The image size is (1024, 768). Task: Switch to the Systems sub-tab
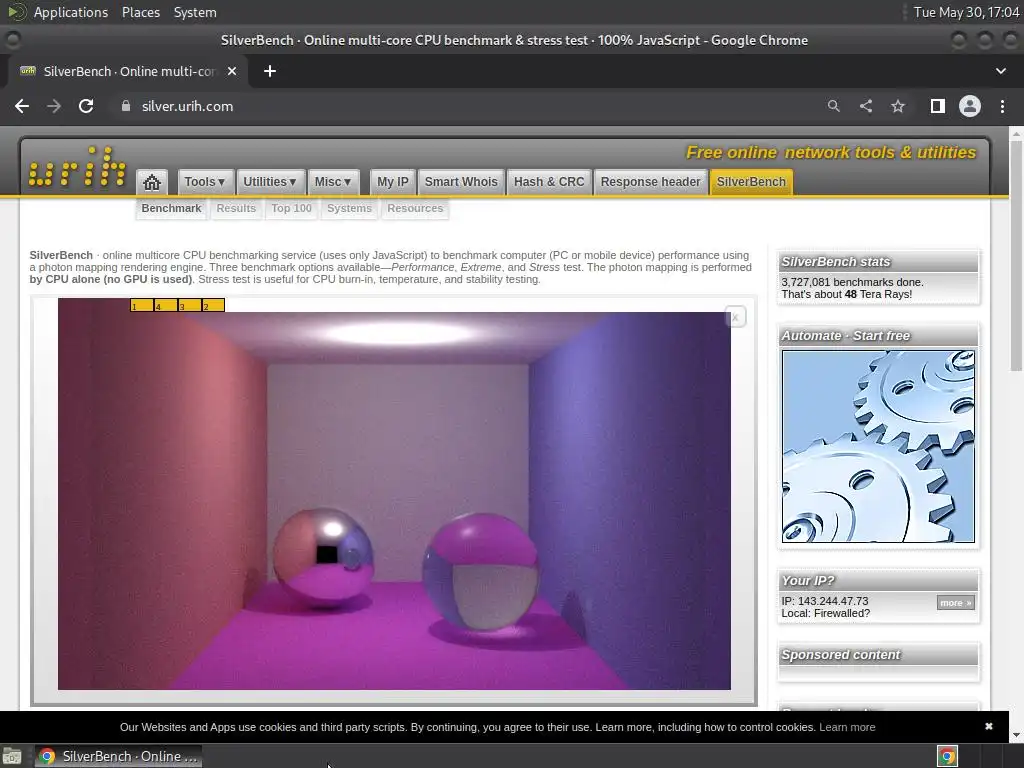coord(349,208)
